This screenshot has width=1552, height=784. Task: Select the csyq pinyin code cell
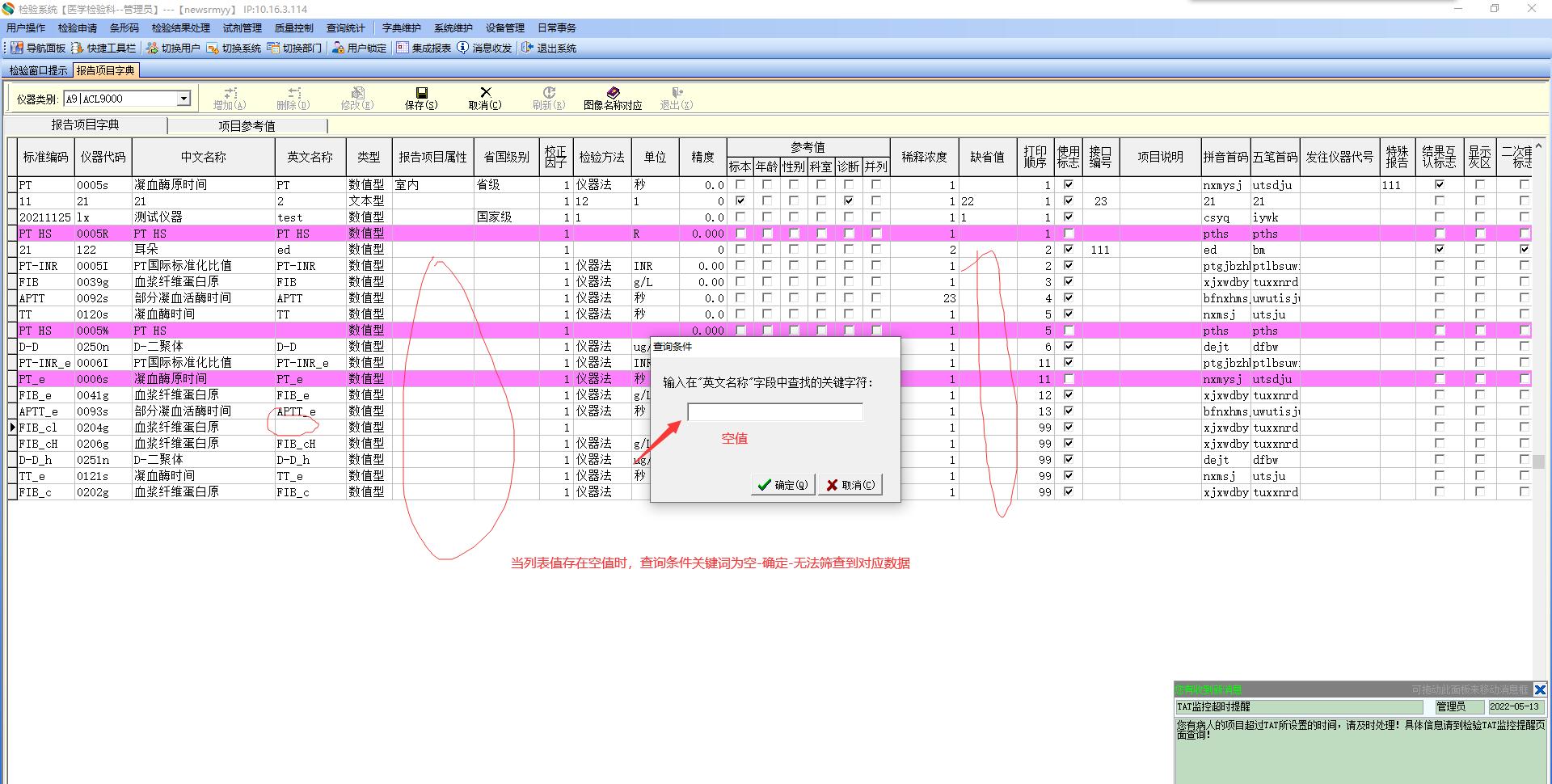(1225, 217)
